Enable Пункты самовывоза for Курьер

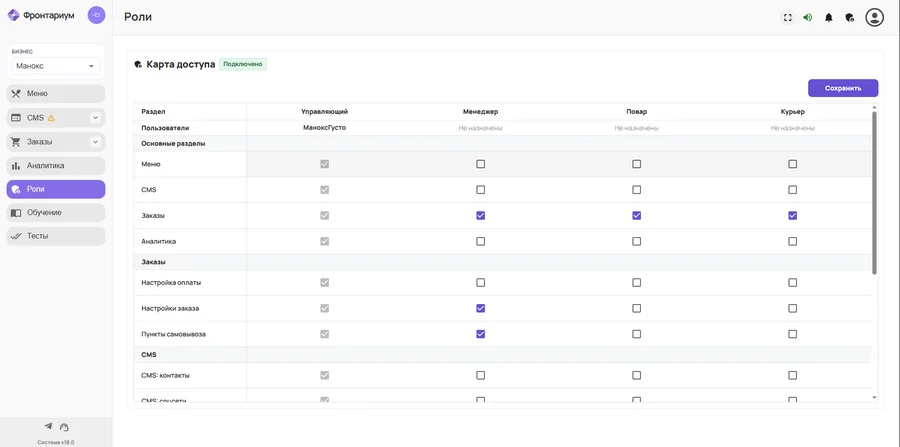793,334
